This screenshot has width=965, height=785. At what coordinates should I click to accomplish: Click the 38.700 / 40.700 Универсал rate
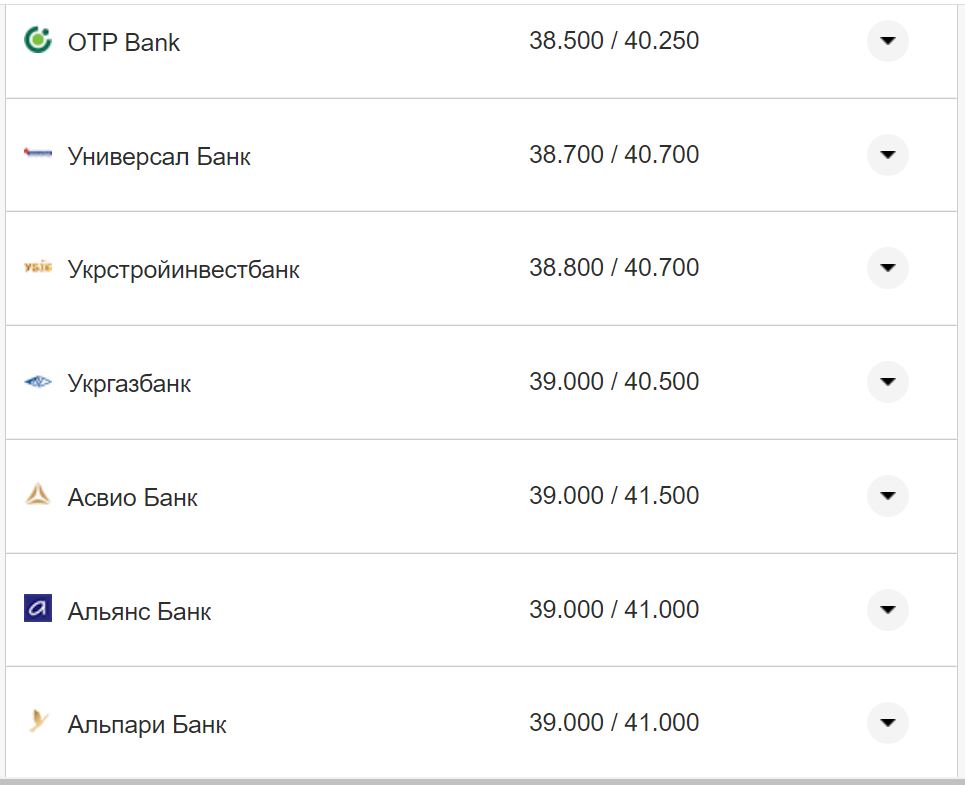614,155
